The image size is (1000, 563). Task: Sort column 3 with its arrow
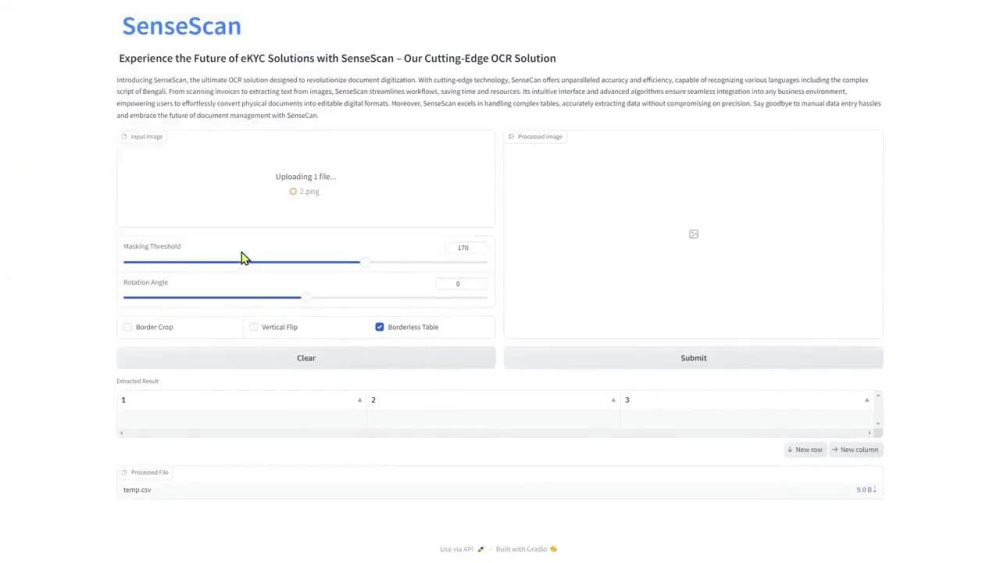(x=867, y=400)
